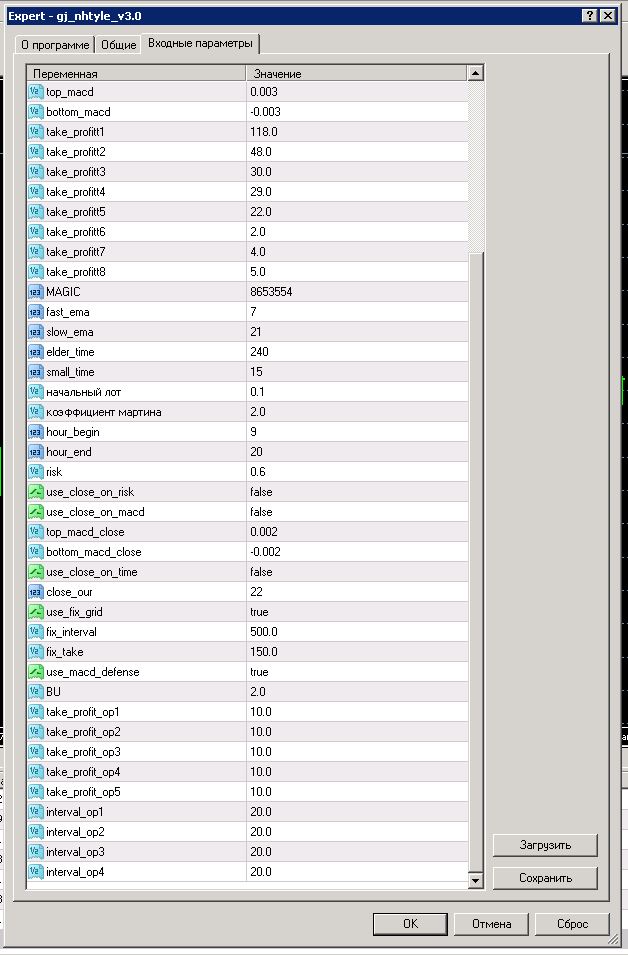
Task: Select the interval_op2 row name
Action: [x=76, y=832]
